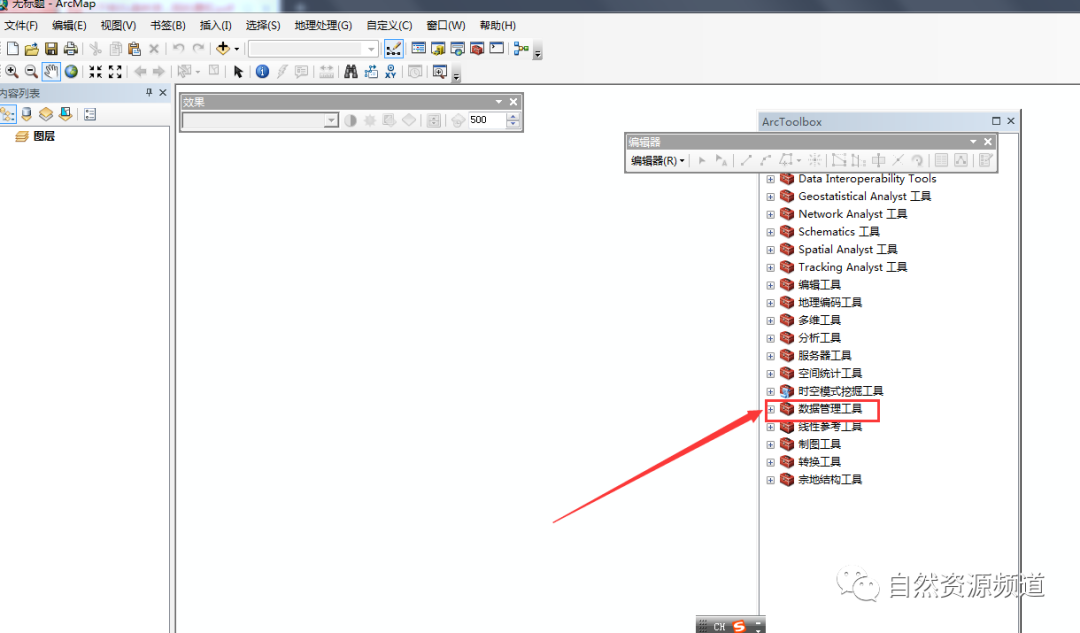Image resolution: width=1080 pixels, height=633 pixels.
Task: Select the 图层 data frame
Action: pos(44,136)
